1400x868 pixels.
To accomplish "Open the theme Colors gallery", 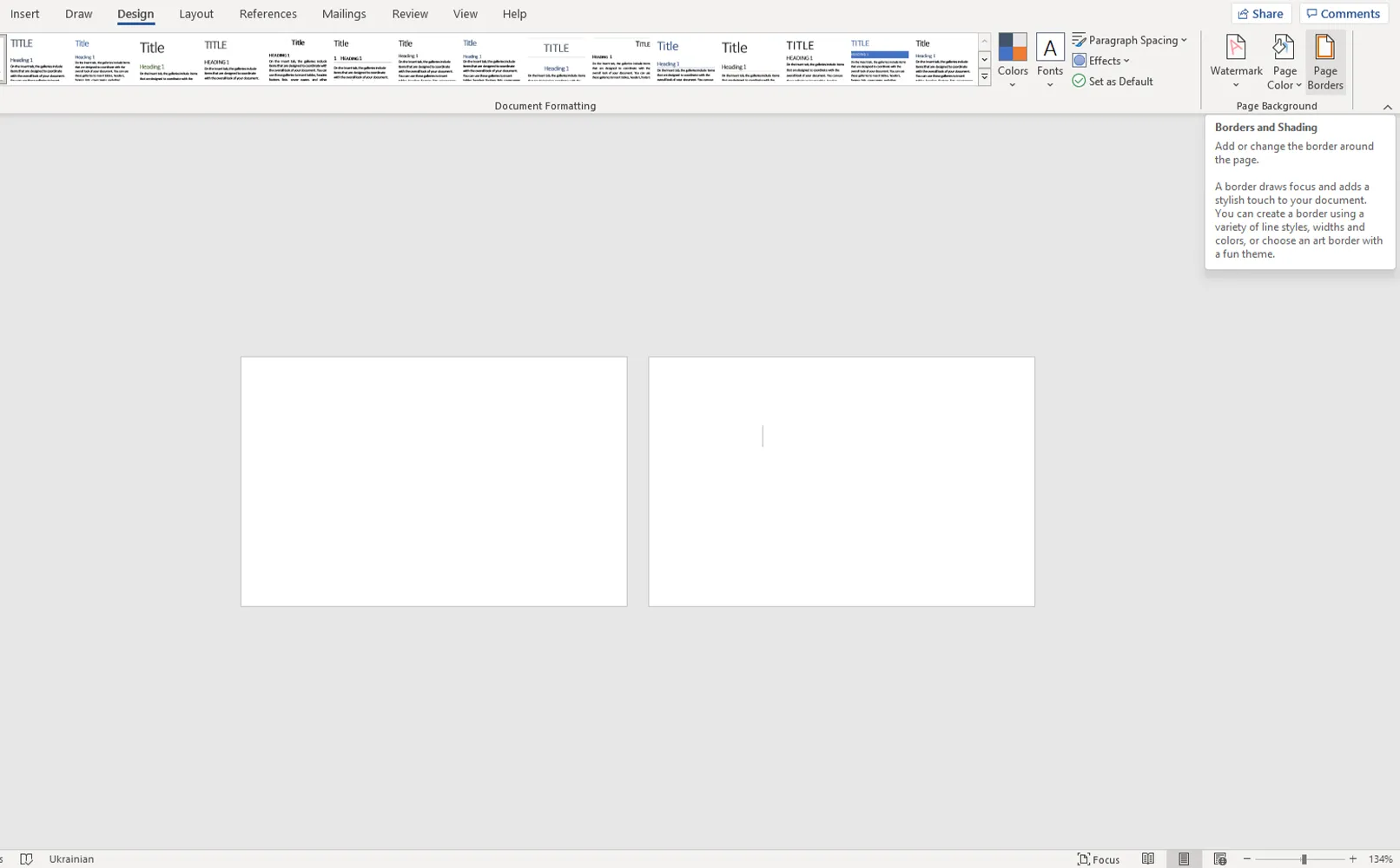I will [x=1013, y=61].
